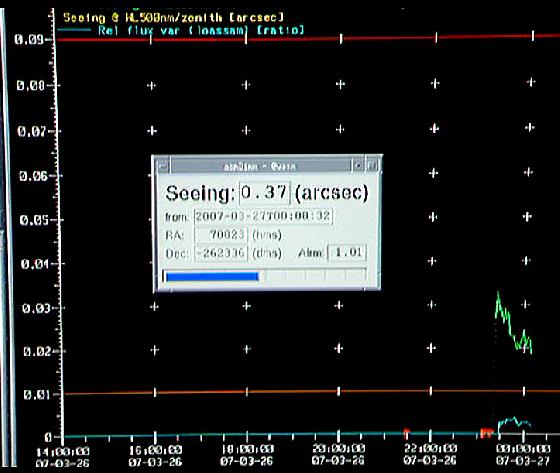560x473 pixels.
Task: Select the Airmass field showing 1.01
Action: point(347,253)
